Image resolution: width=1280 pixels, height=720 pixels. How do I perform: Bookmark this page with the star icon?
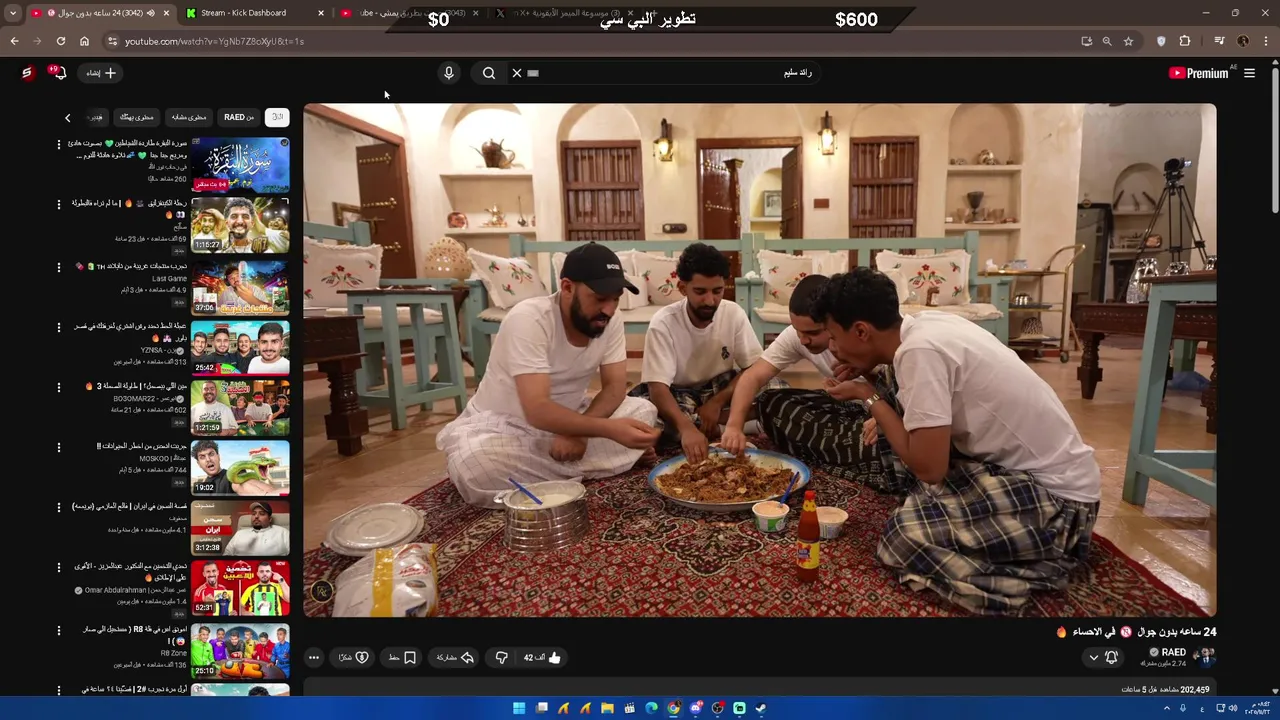(1128, 41)
